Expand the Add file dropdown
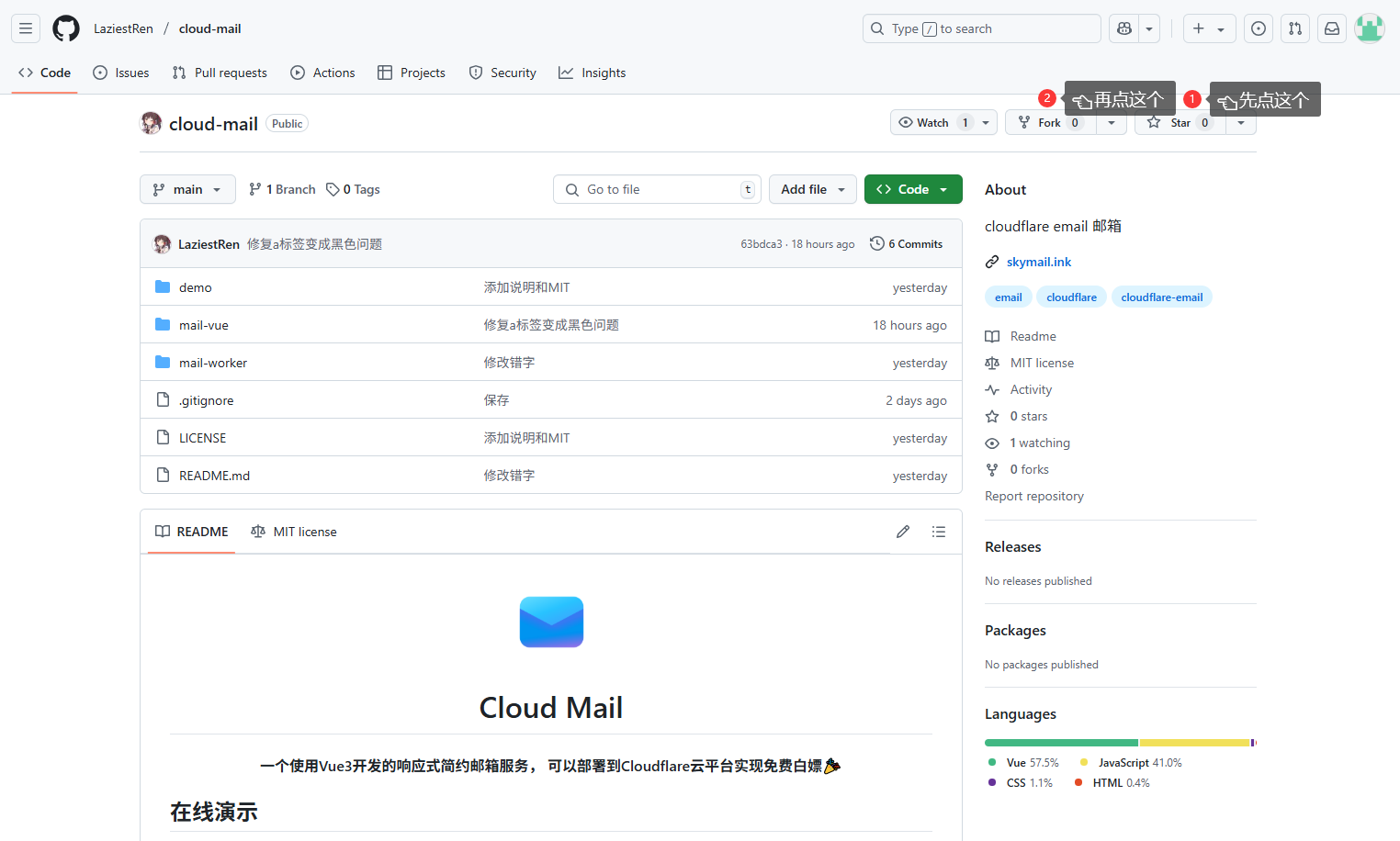The width and height of the screenshot is (1400, 841). (x=812, y=189)
